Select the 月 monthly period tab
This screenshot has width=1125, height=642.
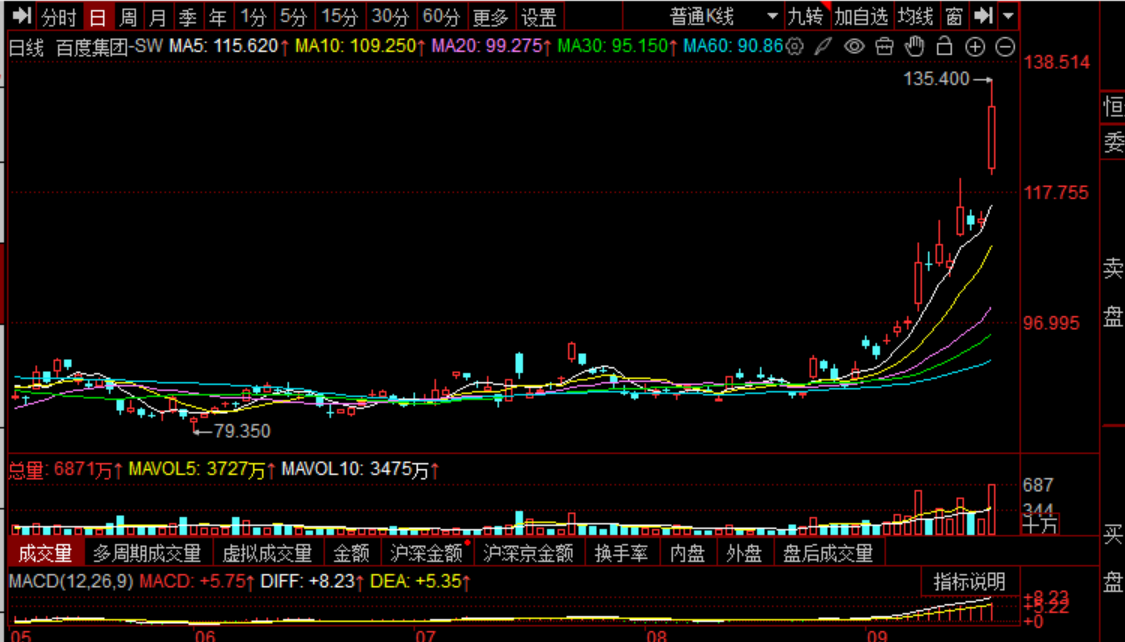[x=158, y=16]
